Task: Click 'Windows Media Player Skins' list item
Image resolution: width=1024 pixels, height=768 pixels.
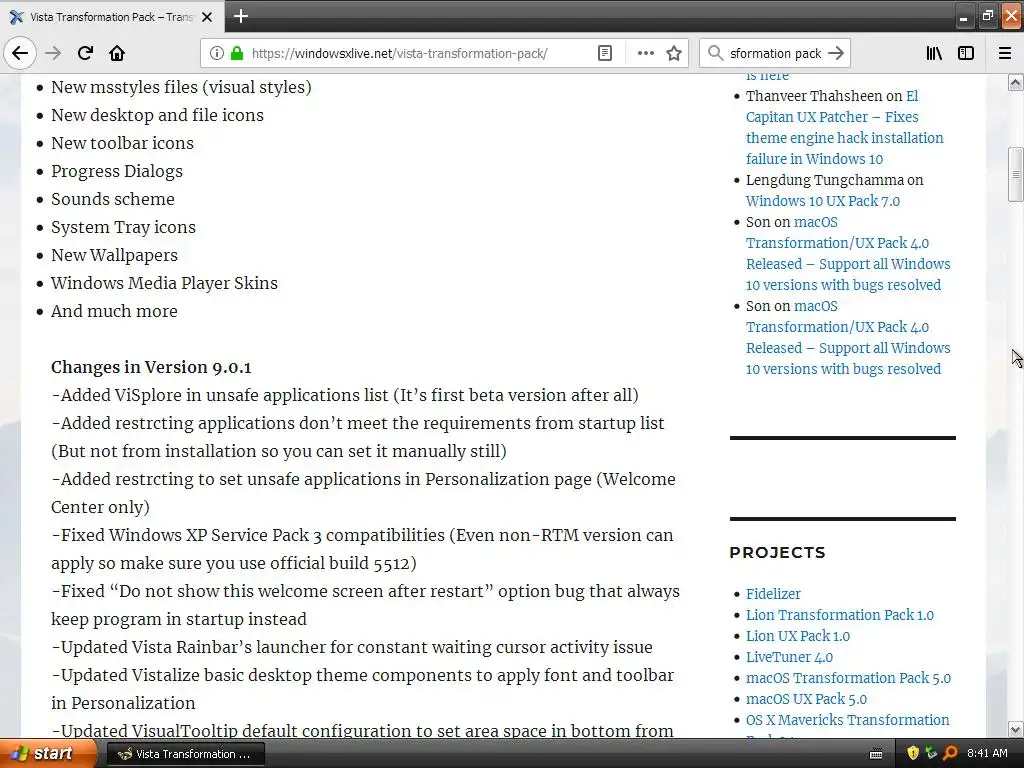Action: (x=164, y=283)
